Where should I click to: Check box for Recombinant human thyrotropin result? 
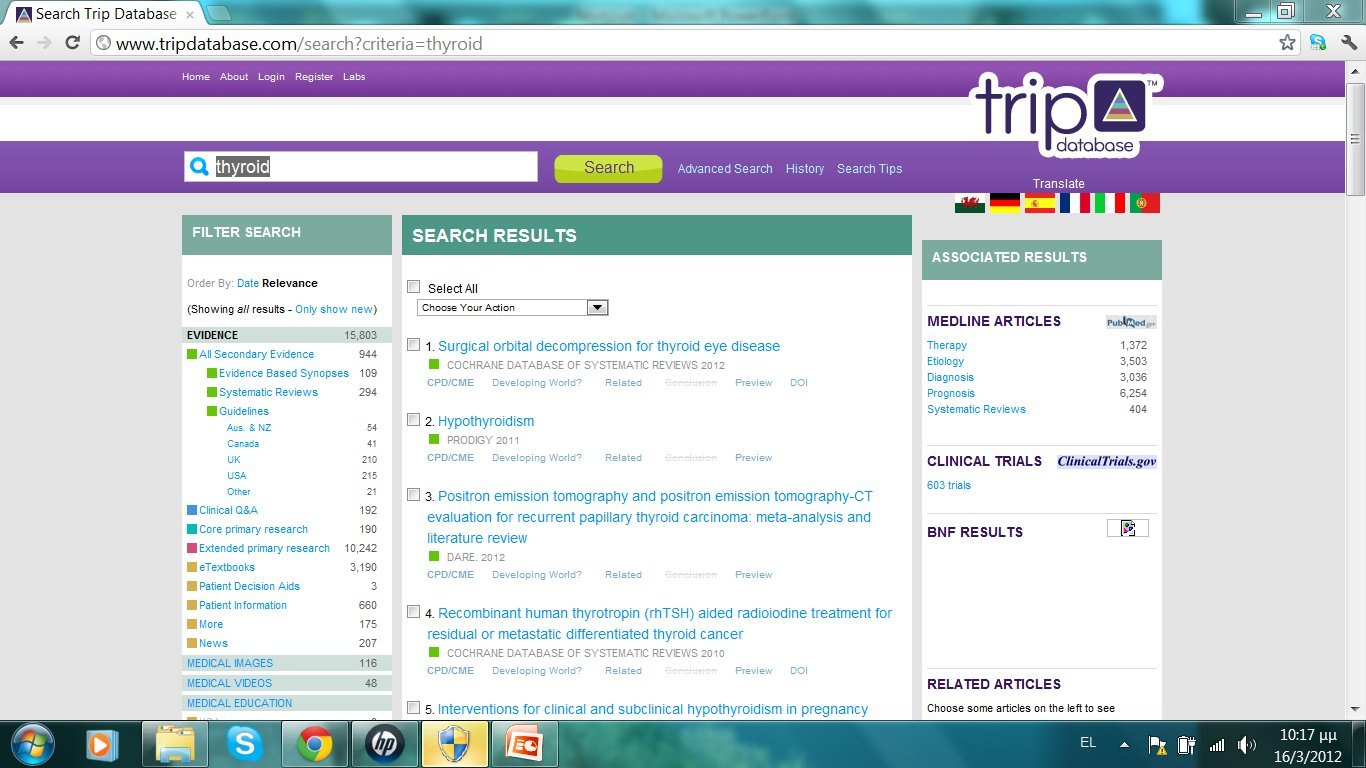(414, 612)
